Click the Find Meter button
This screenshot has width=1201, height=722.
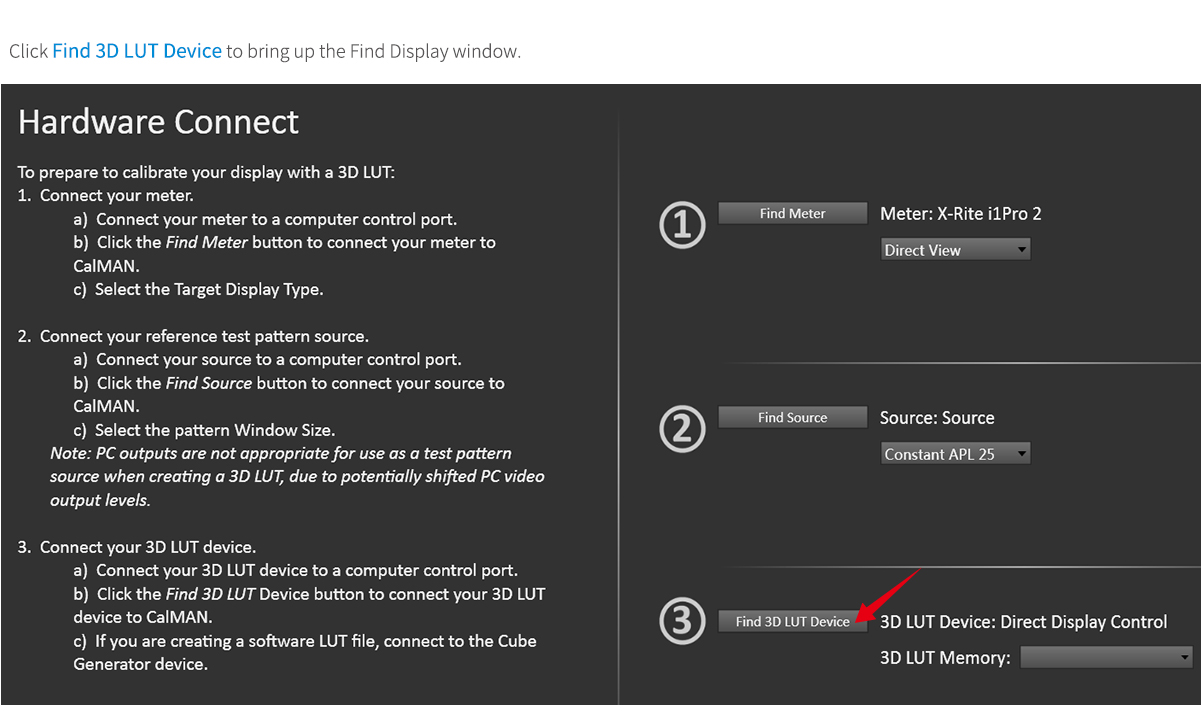pos(793,213)
